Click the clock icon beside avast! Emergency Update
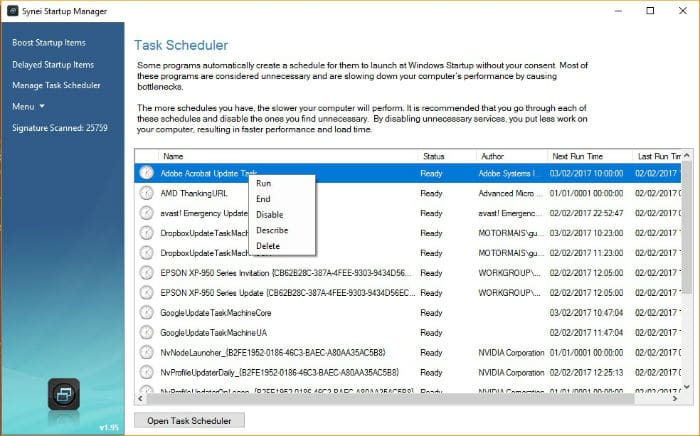Viewport: 700px width, 436px height. tap(146, 213)
